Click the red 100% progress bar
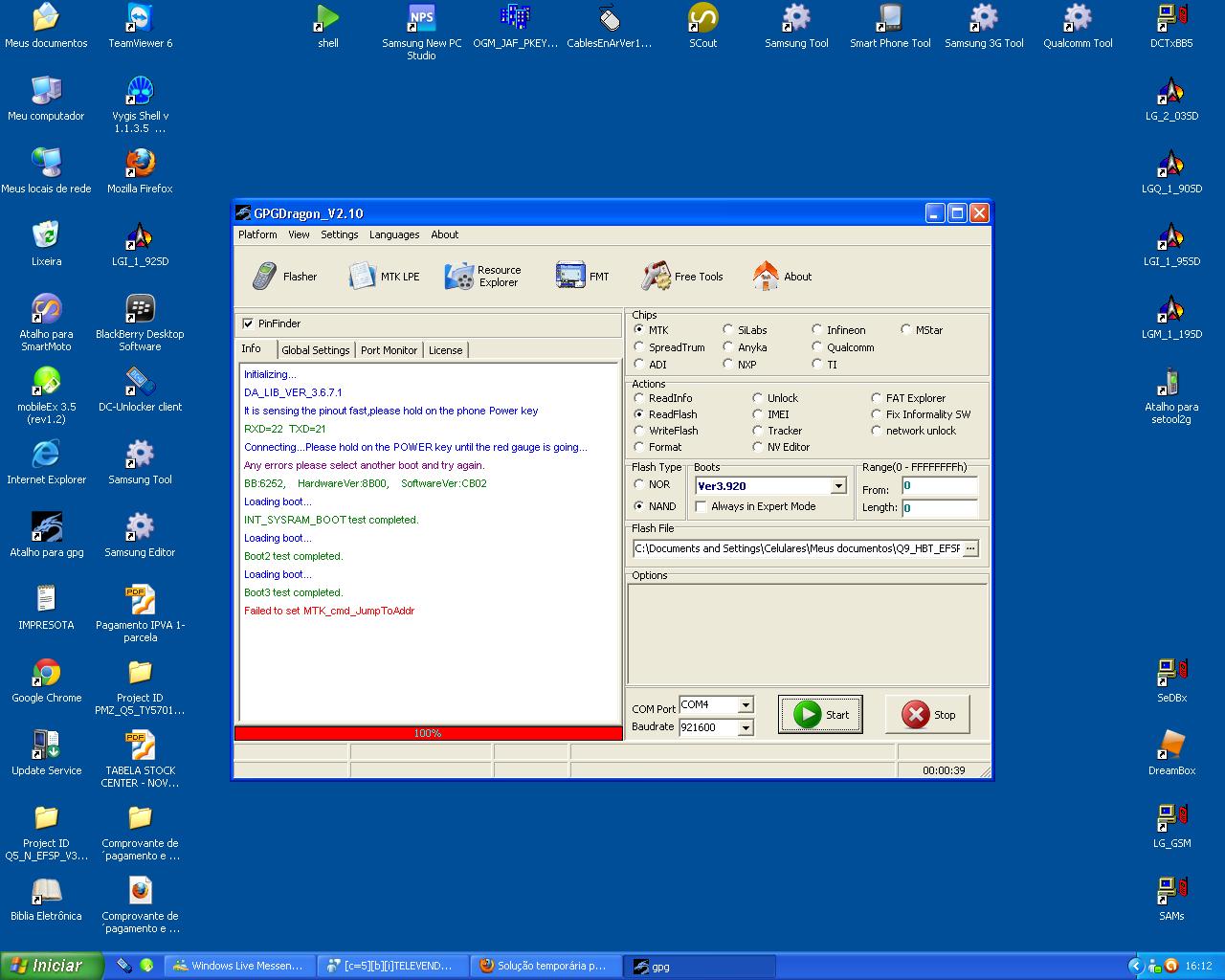 [428, 733]
